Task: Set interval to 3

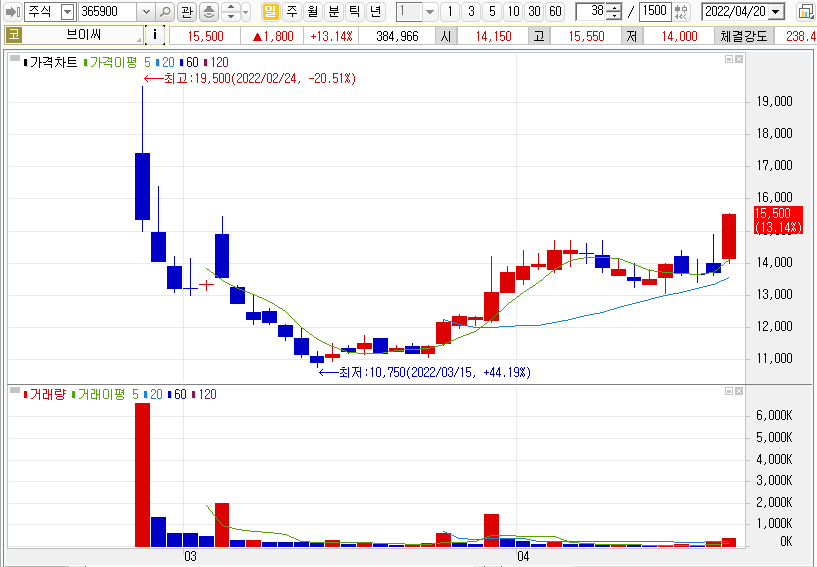Action: click(x=472, y=11)
